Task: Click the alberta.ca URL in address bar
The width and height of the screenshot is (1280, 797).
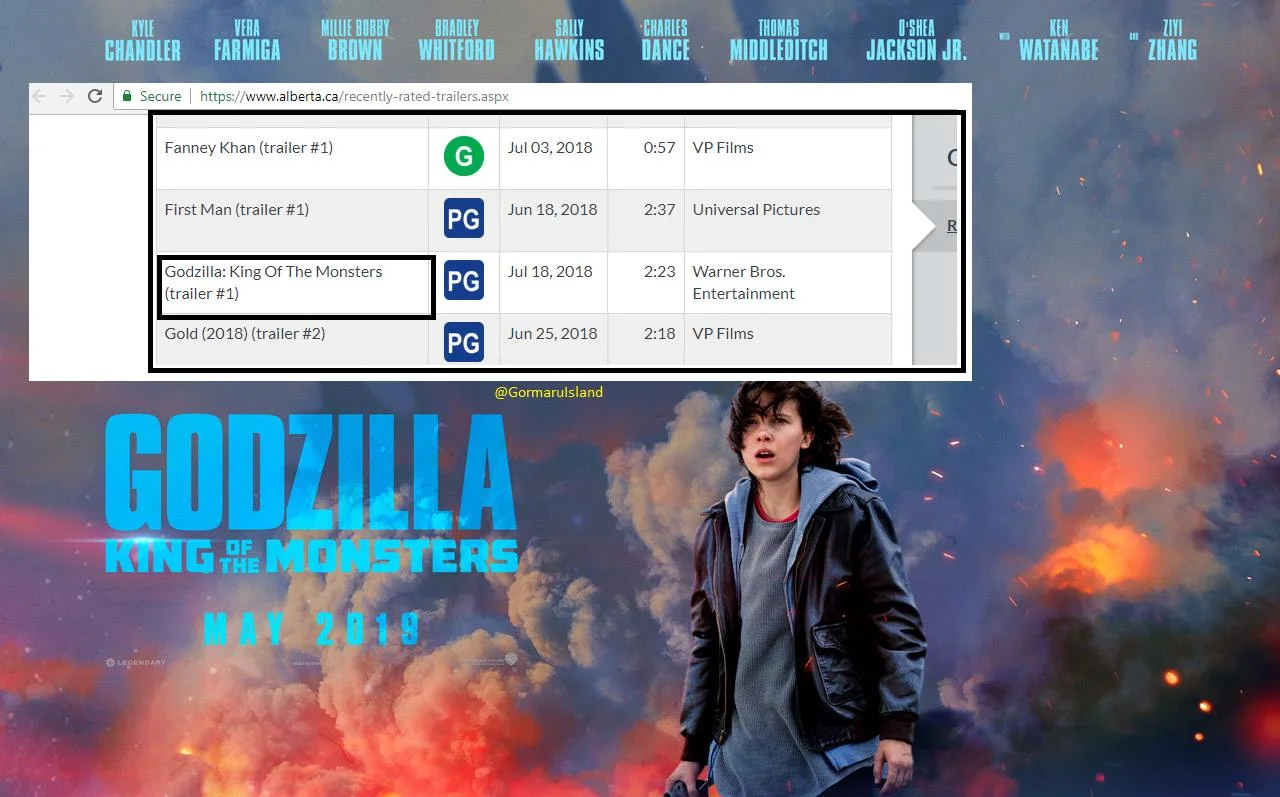Action: (x=354, y=97)
